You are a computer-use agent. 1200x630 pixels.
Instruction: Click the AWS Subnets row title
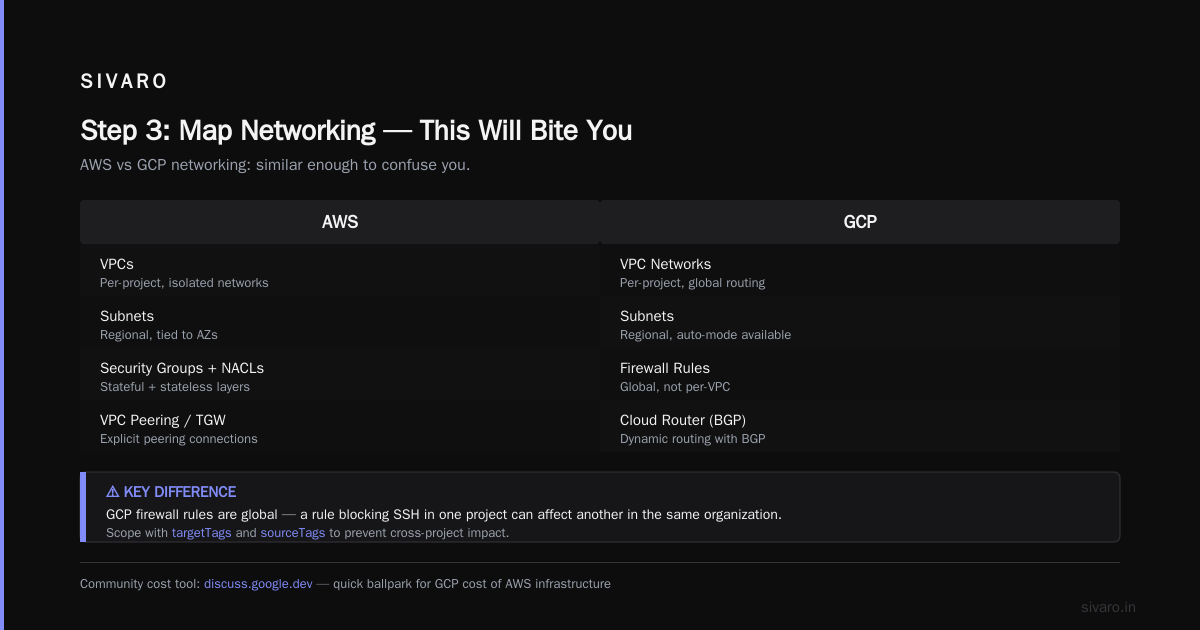tap(127, 316)
